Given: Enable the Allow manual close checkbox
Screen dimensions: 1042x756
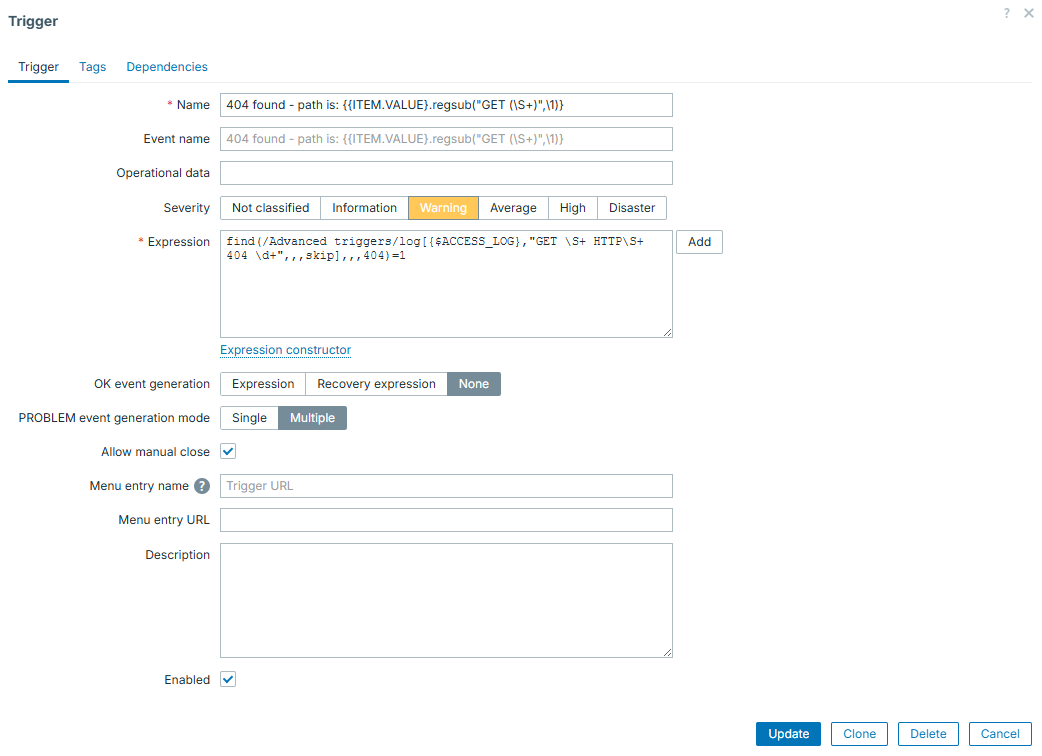Looking at the screenshot, I should (228, 451).
